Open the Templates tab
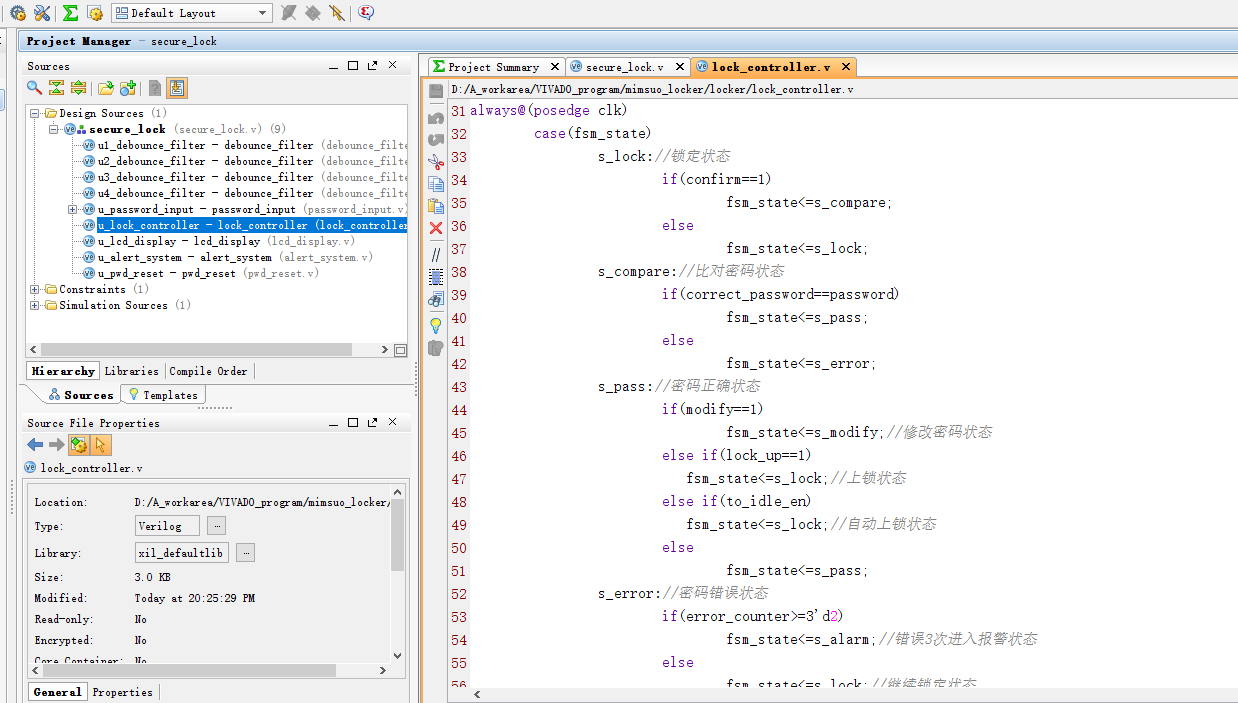1238x703 pixels. pos(163,395)
